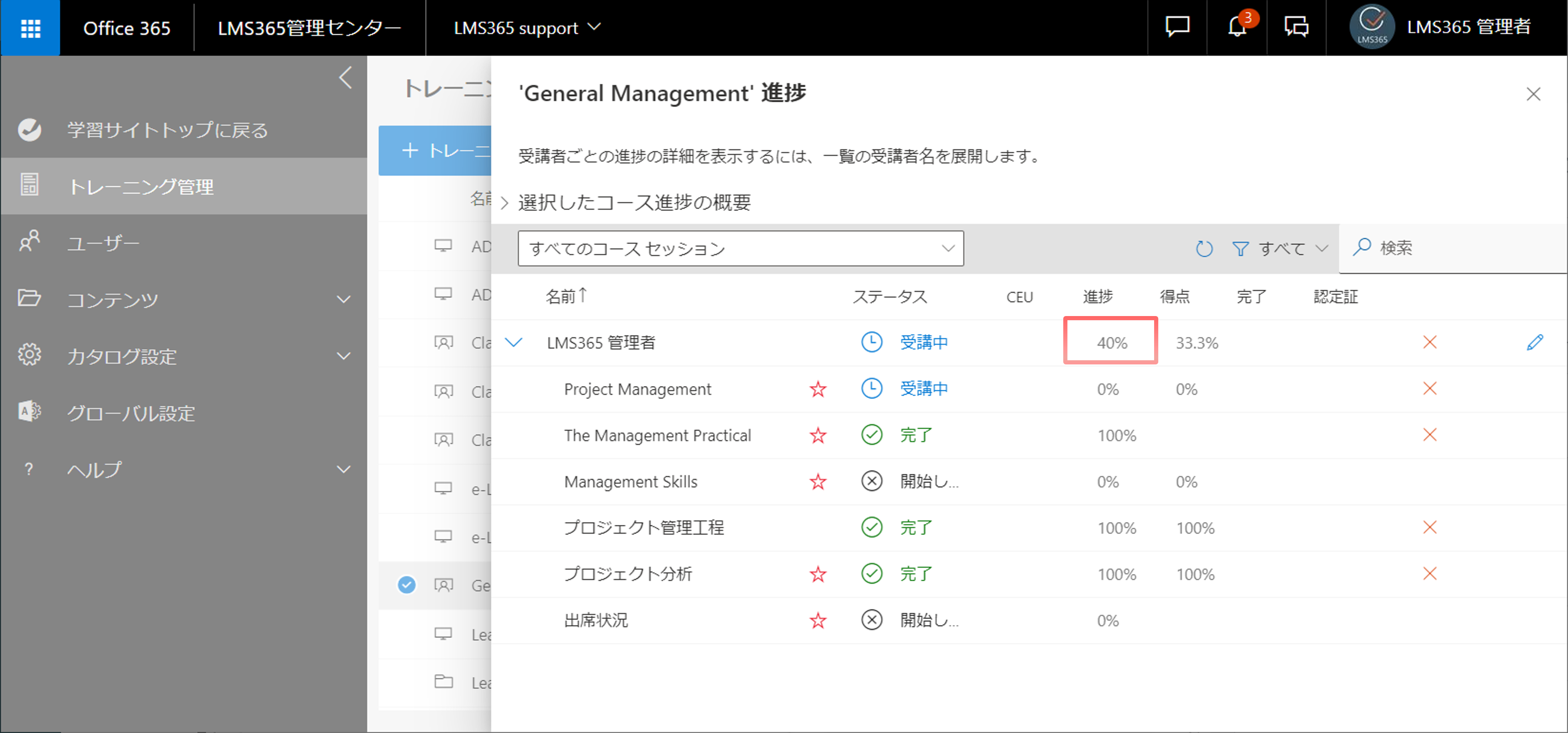1568x733 pixels.
Task: Open the LMS365 support site dropdown
Action: 527,28
